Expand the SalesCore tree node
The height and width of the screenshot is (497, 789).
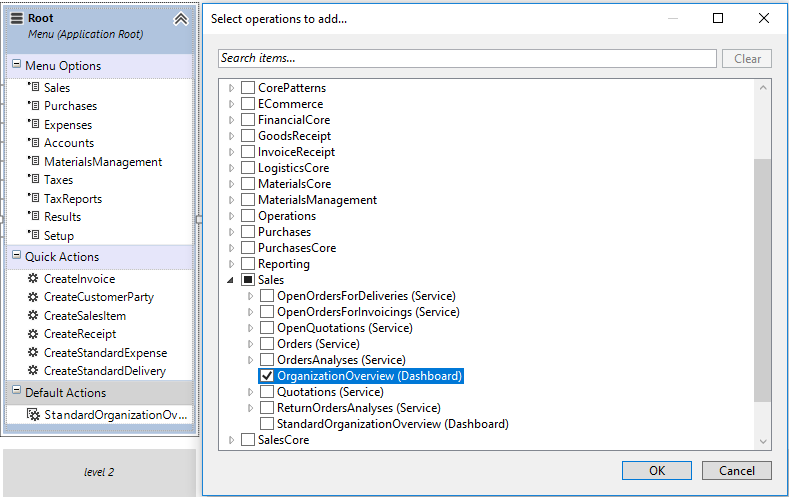pyautogui.click(x=231, y=440)
